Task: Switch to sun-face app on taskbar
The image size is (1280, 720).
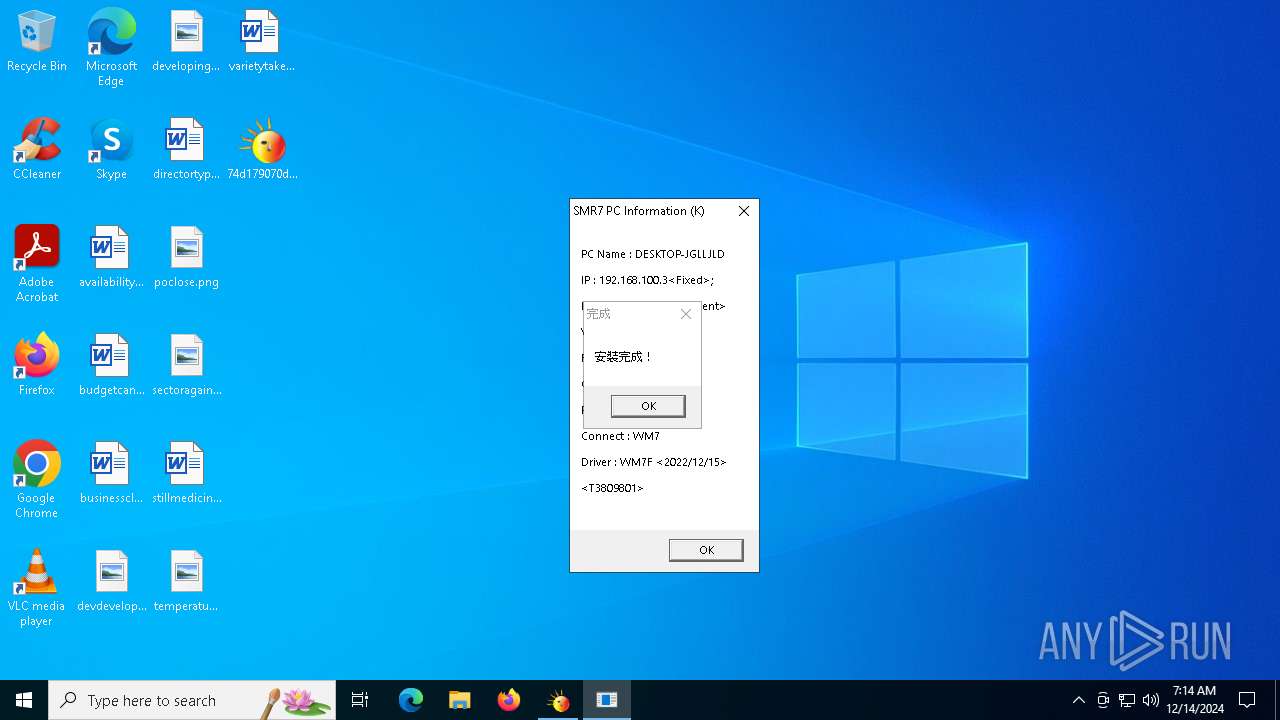Action: [558, 700]
